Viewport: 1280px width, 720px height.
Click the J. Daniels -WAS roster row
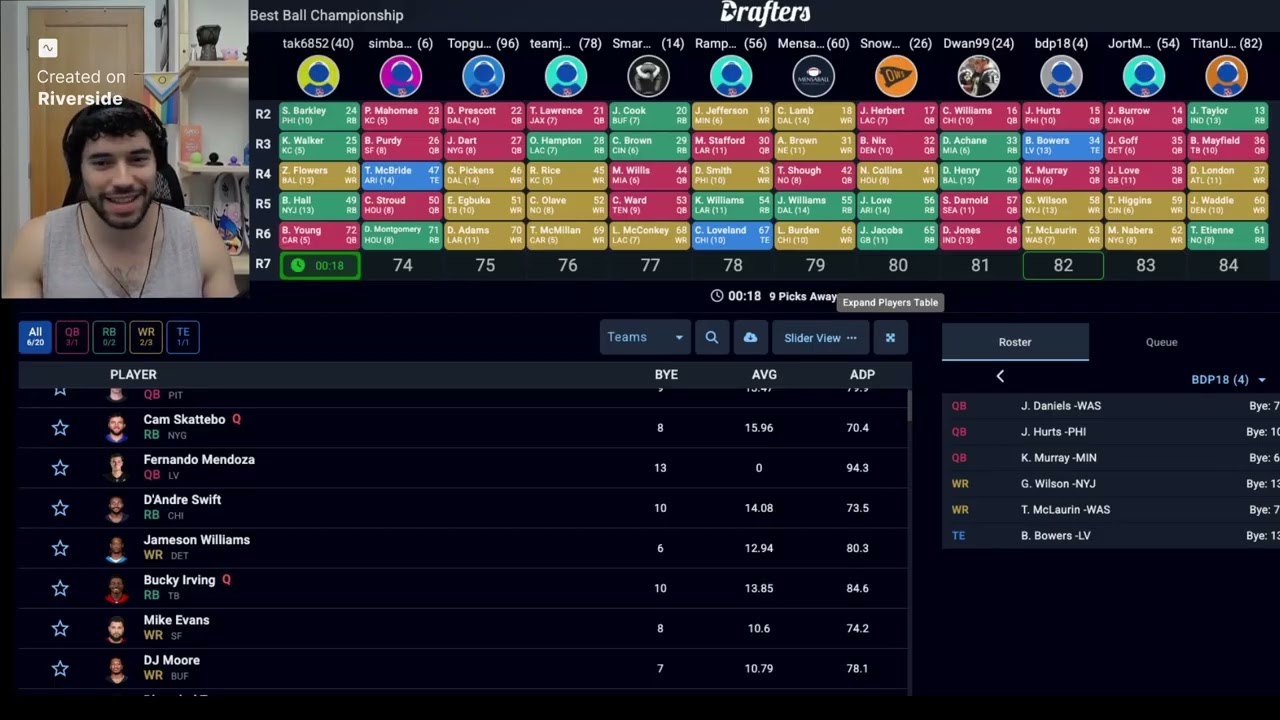click(1111, 406)
